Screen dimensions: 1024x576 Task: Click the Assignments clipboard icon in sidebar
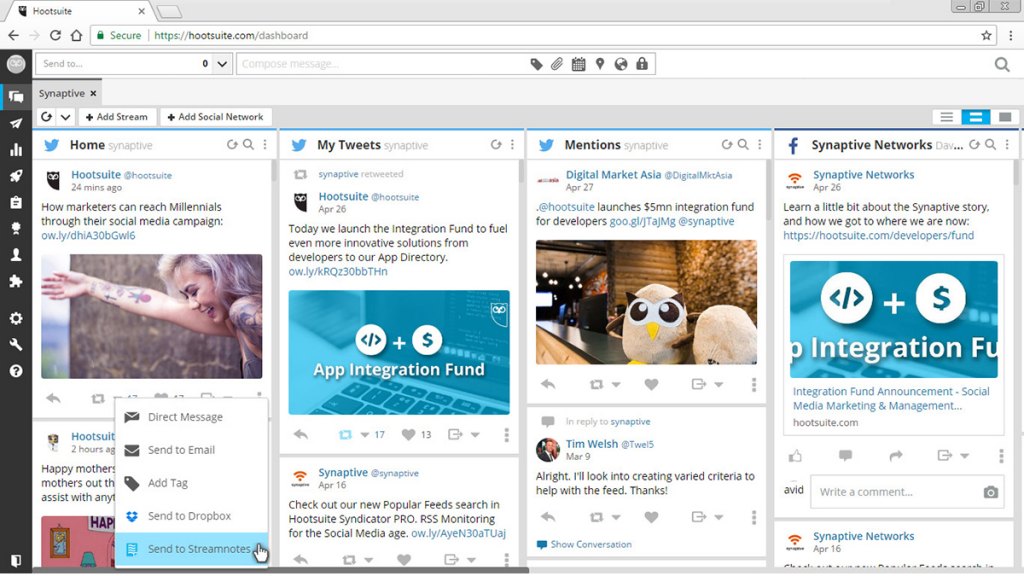tap(15, 204)
